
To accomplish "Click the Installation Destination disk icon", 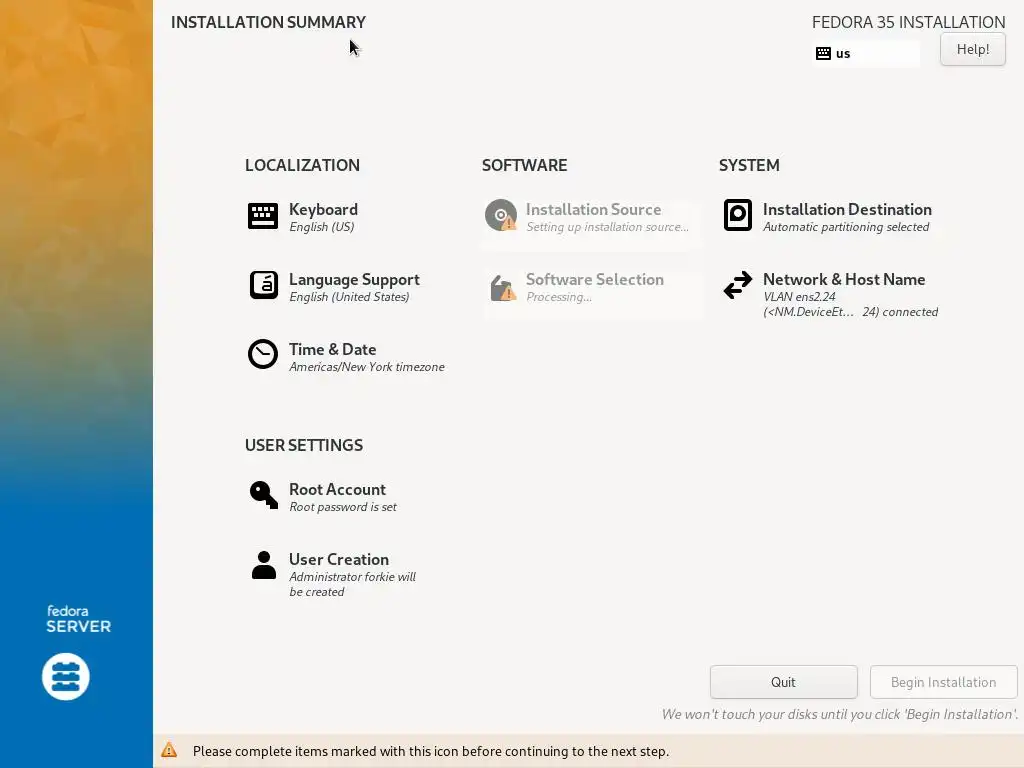I will (x=738, y=215).
